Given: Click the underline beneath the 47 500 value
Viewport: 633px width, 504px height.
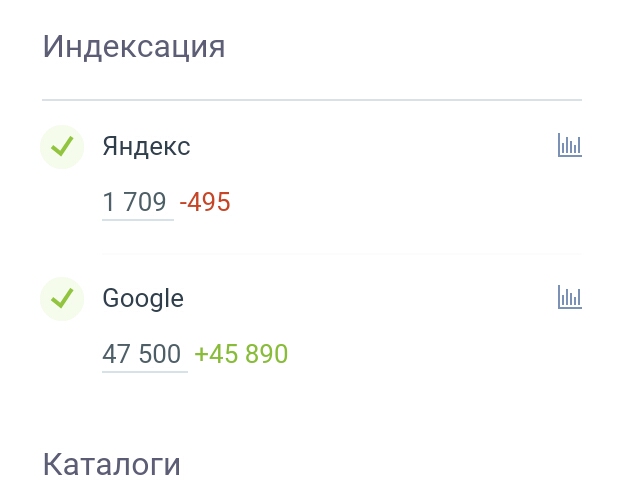Looking at the screenshot, I should pyautogui.click(x=144, y=371).
